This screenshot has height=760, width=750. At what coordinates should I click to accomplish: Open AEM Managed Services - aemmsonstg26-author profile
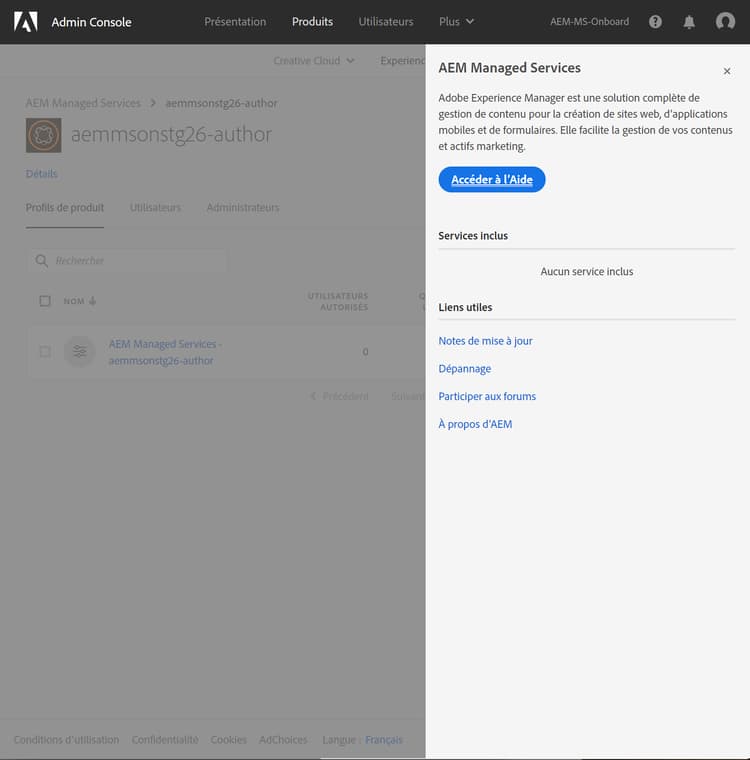[x=165, y=352]
